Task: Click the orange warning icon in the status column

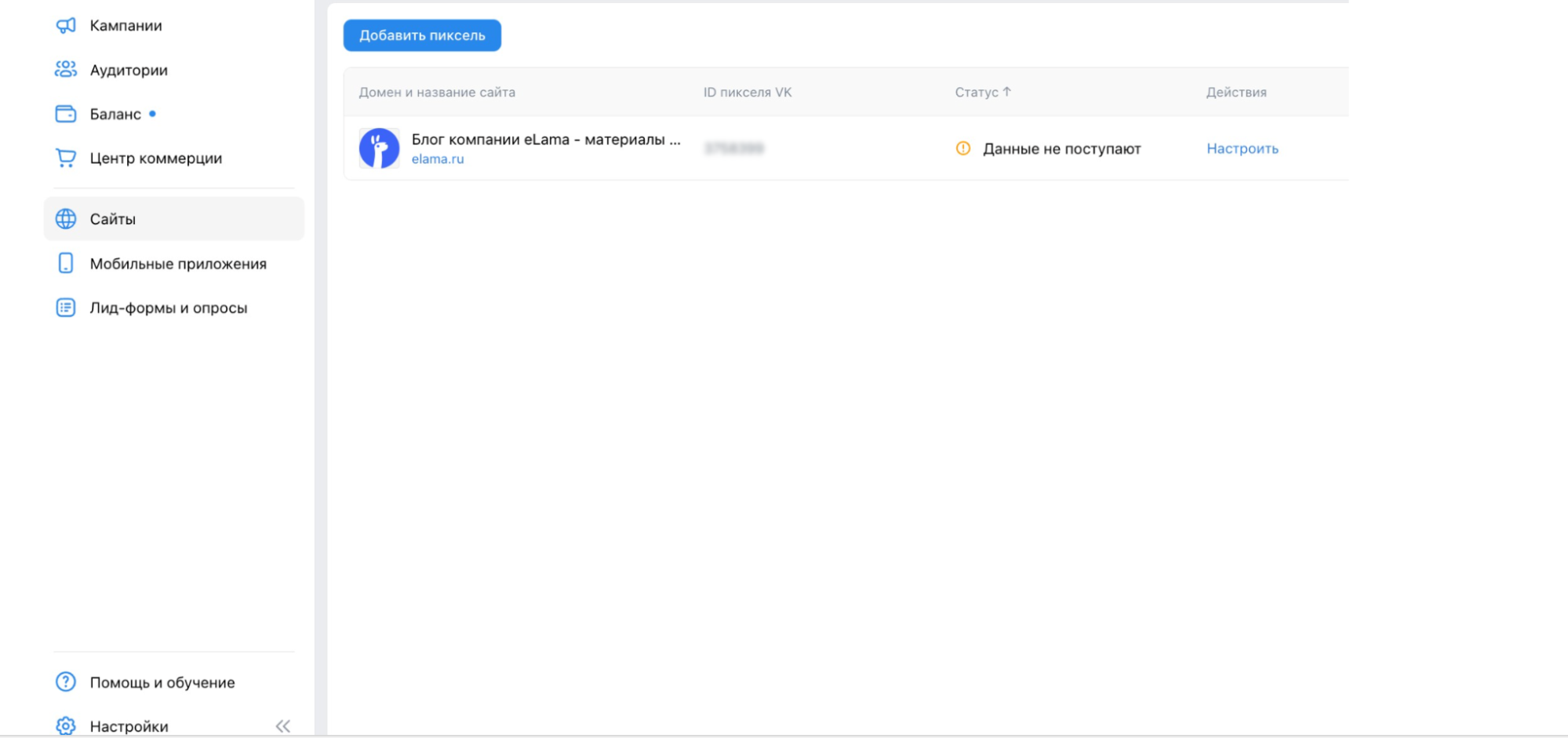Action: tap(963, 147)
